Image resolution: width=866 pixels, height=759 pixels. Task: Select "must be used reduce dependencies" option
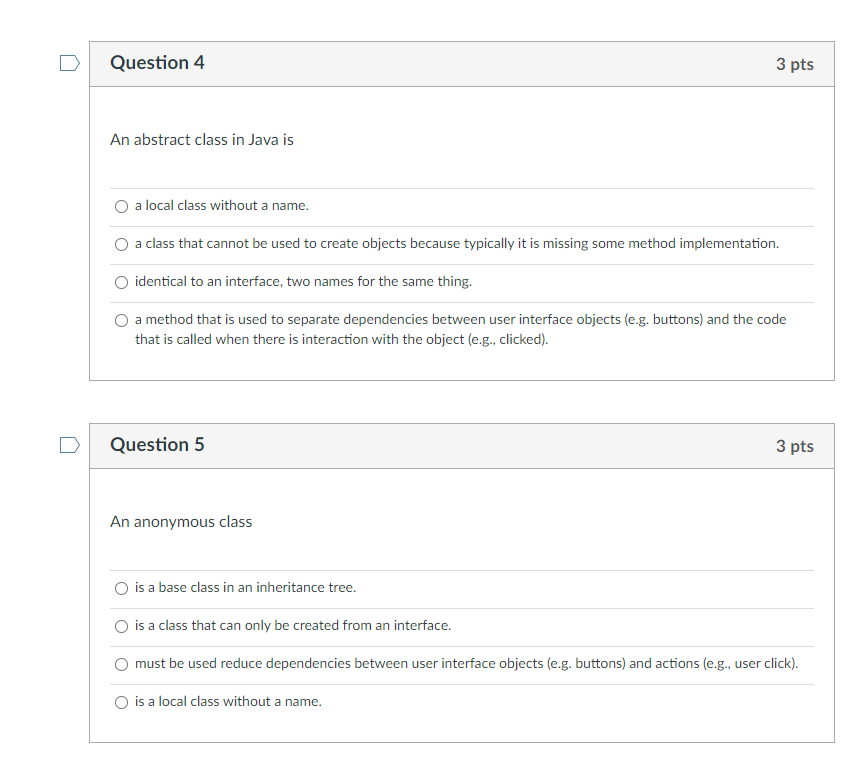(121, 664)
